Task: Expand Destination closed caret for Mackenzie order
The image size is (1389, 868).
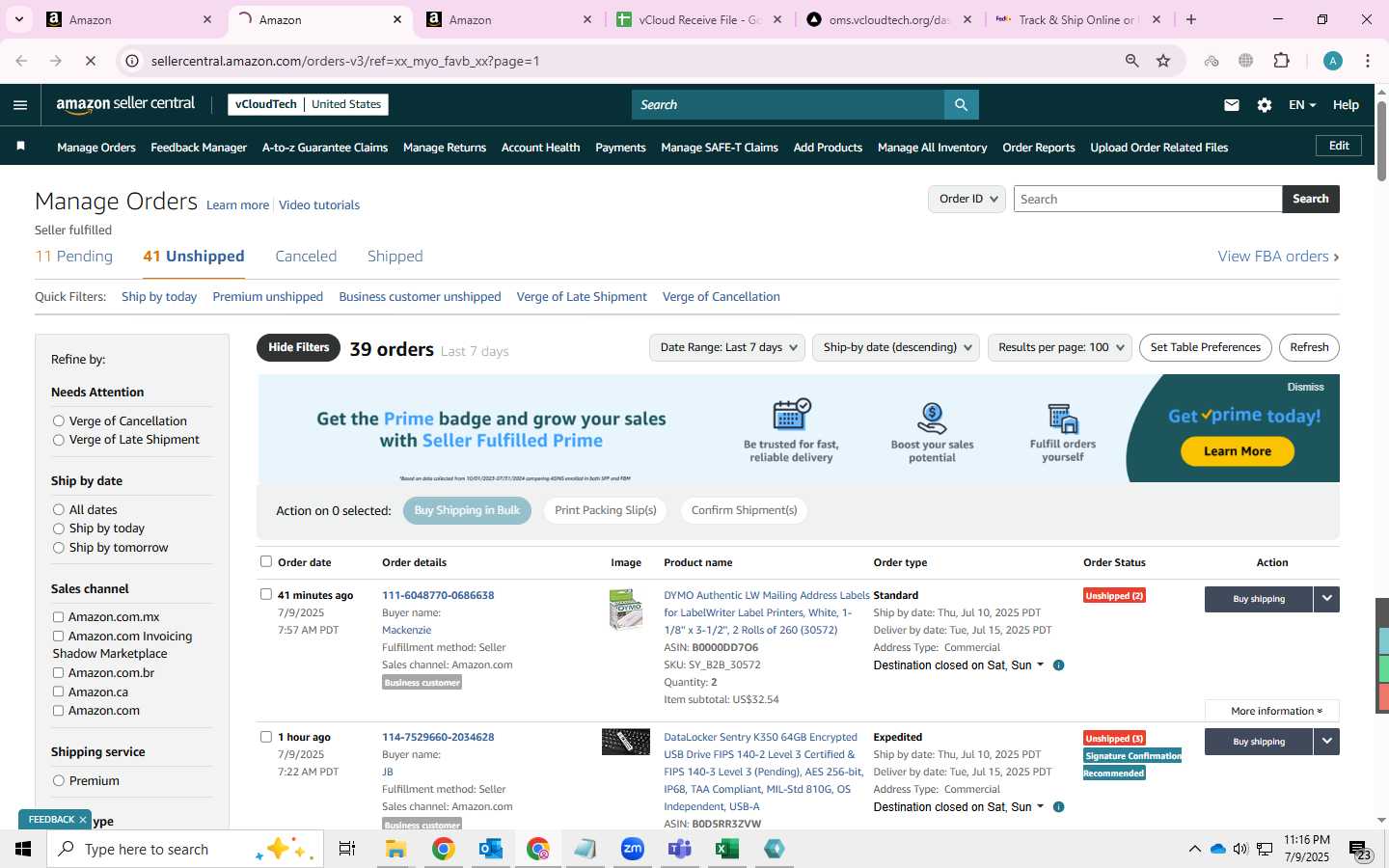Action: 1040,665
